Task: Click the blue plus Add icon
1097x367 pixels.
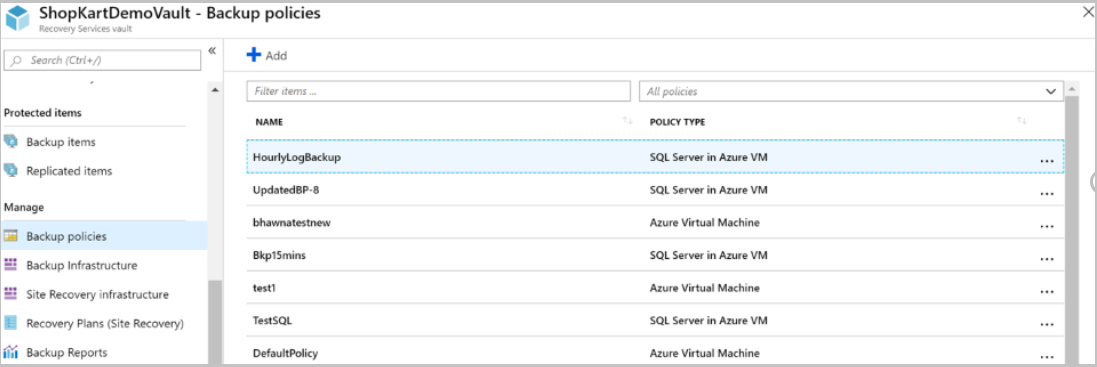Action: 254,55
